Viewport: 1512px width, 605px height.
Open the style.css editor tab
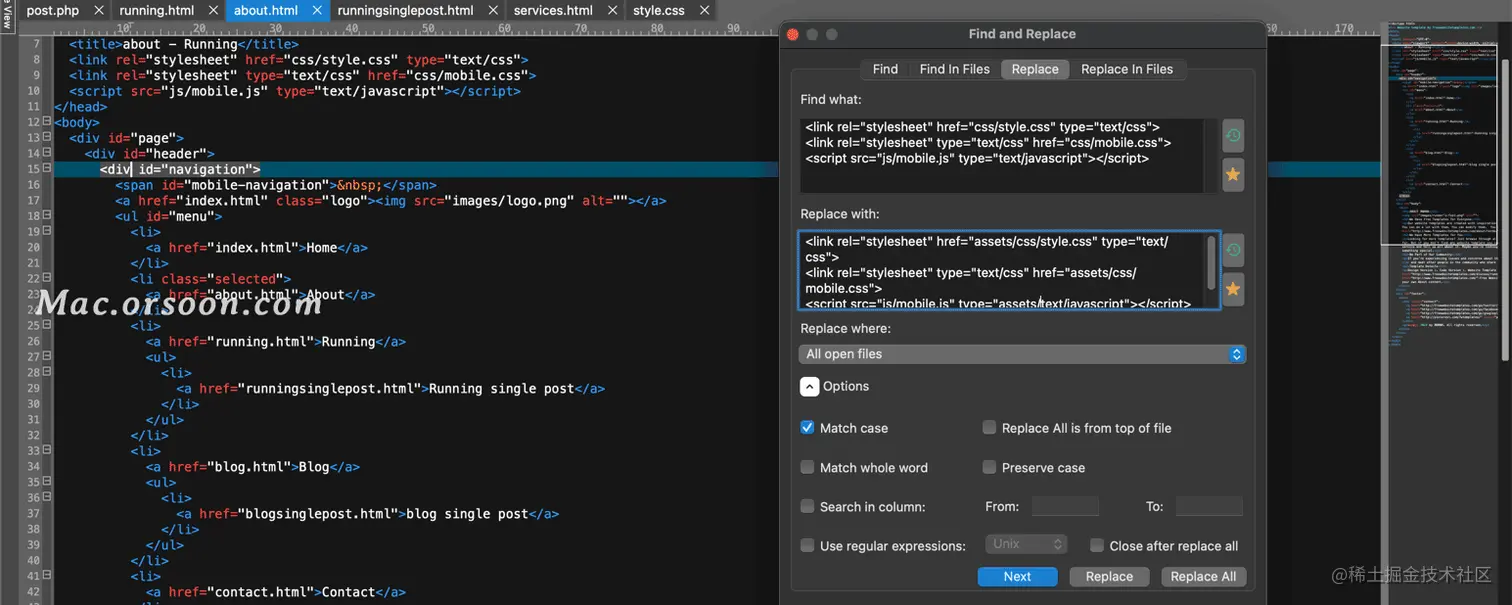click(x=659, y=11)
